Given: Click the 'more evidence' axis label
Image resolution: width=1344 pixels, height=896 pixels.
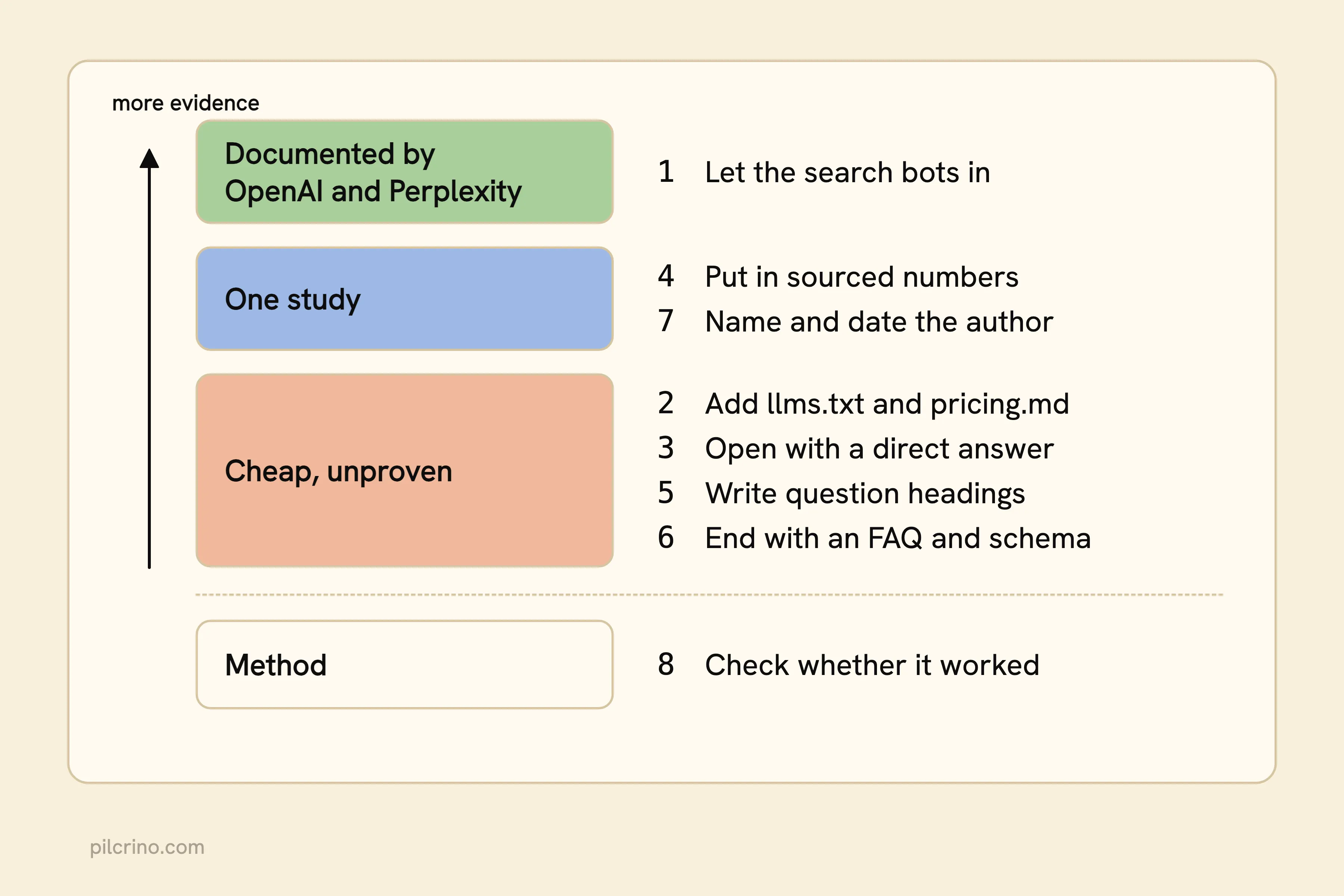Looking at the screenshot, I should pyautogui.click(x=186, y=103).
